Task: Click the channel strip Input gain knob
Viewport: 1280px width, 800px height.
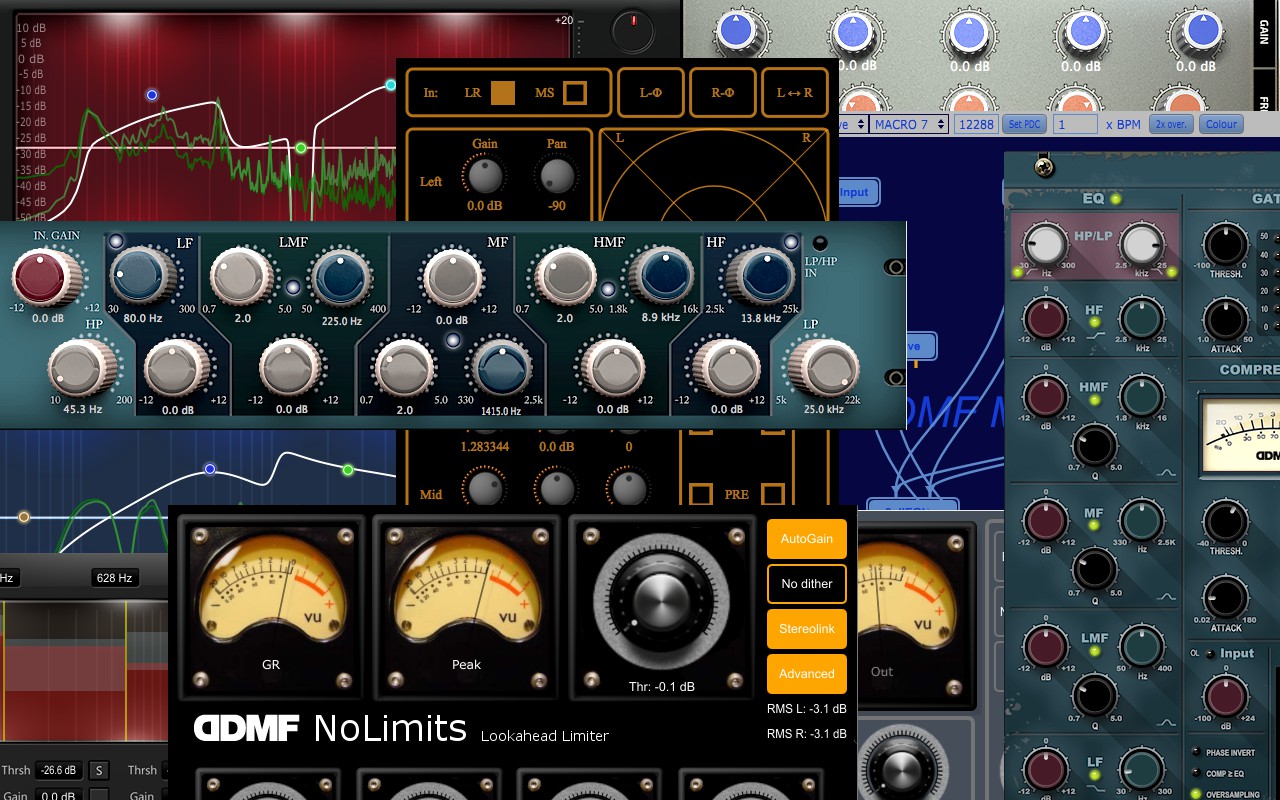Action: 1227,696
